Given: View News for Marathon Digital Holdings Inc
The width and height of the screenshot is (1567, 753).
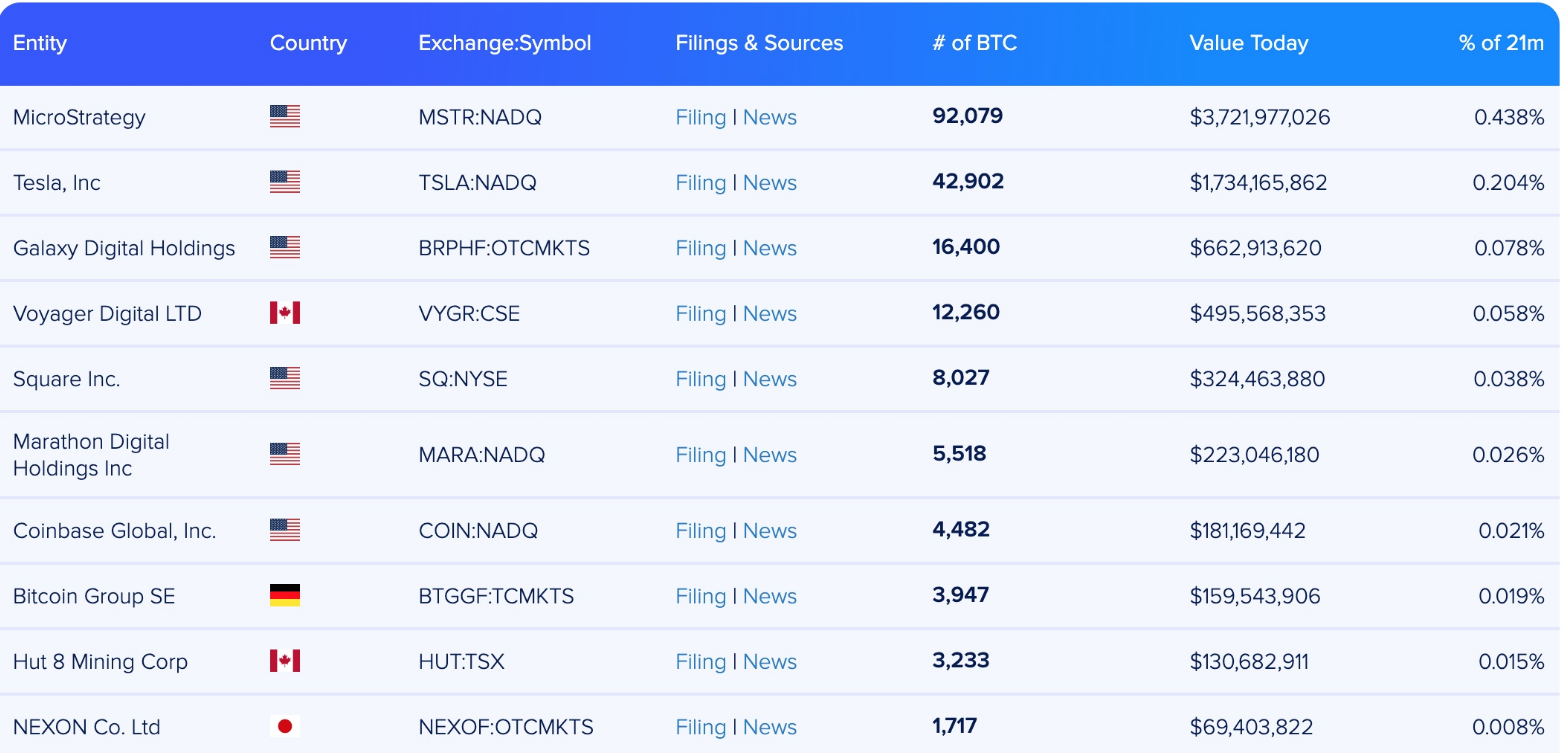Looking at the screenshot, I should pos(770,455).
